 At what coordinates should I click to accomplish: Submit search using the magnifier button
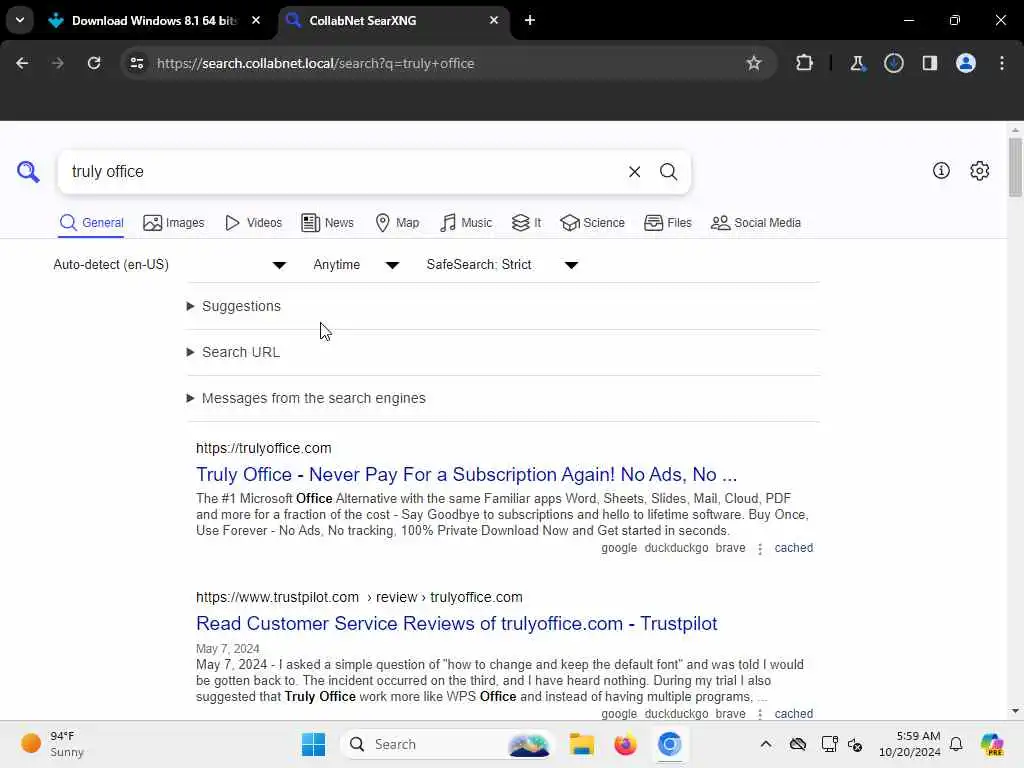point(668,172)
